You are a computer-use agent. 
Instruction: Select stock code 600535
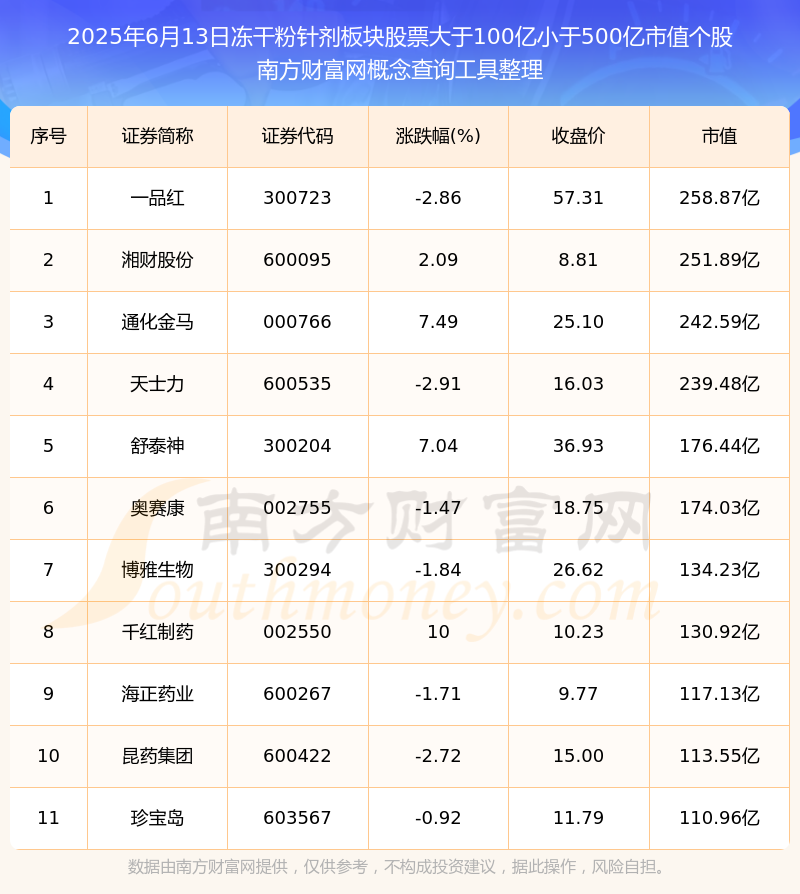[x=297, y=384]
